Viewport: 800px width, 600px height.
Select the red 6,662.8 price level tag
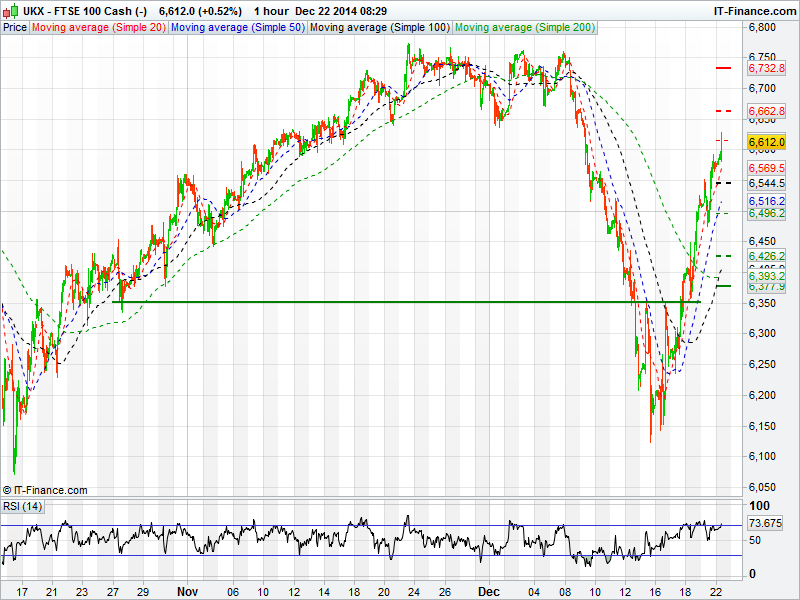[x=766, y=110]
